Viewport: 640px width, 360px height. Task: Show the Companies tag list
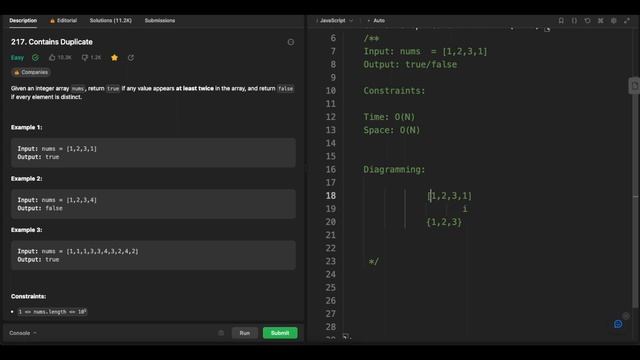coord(31,72)
